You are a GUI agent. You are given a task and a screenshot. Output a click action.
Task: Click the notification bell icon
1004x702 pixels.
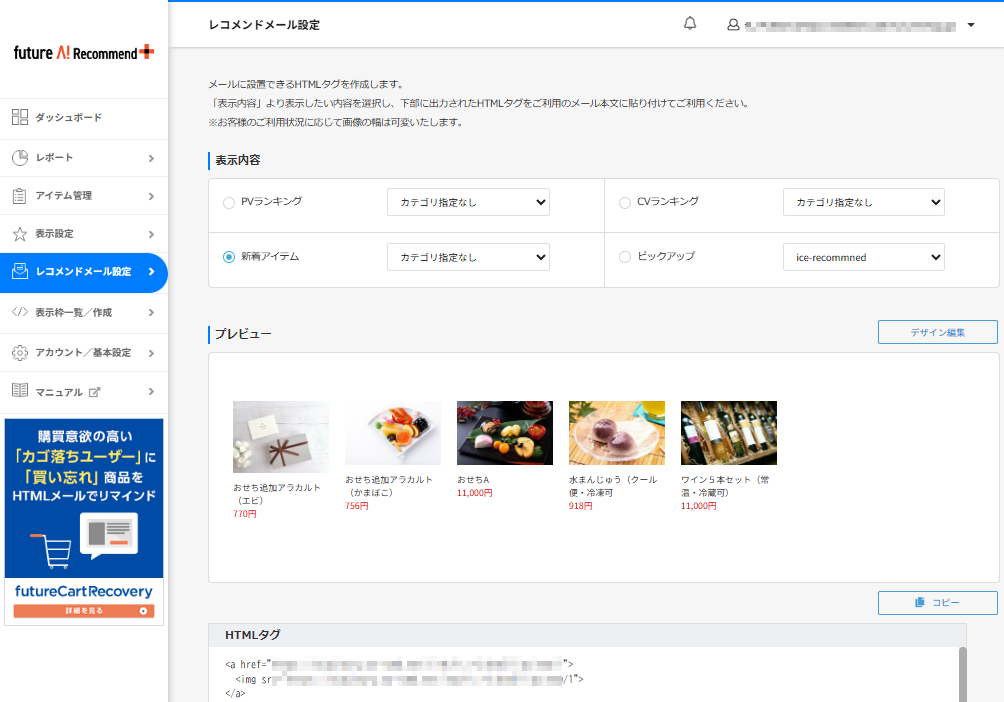[690, 24]
